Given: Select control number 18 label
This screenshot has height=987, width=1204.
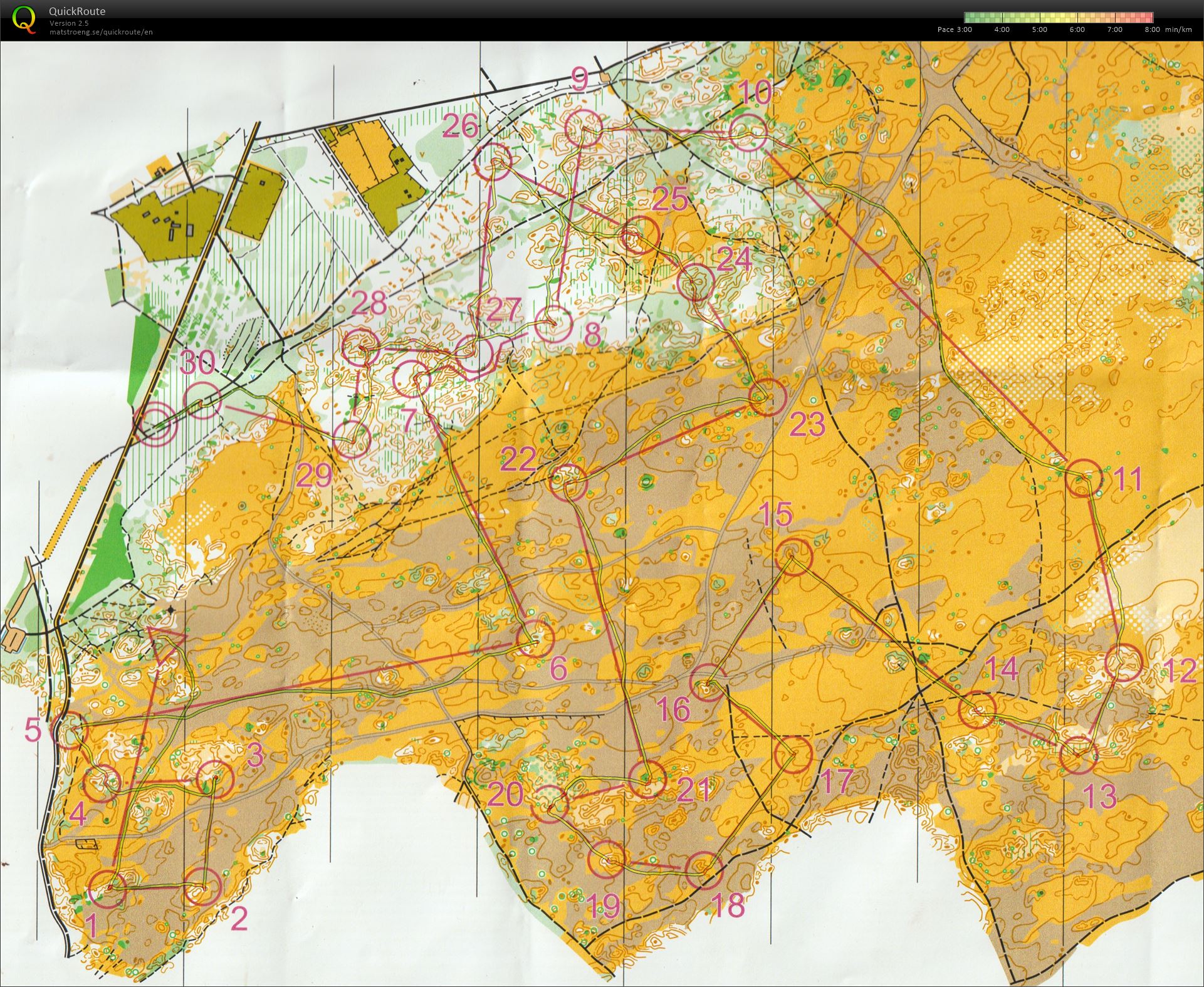Looking at the screenshot, I should point(729,905).
